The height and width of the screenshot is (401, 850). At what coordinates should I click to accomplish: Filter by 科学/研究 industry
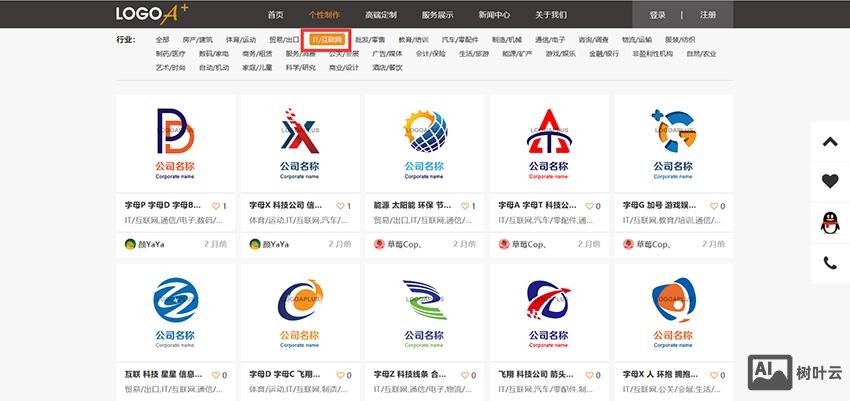[x=300, y=68]
